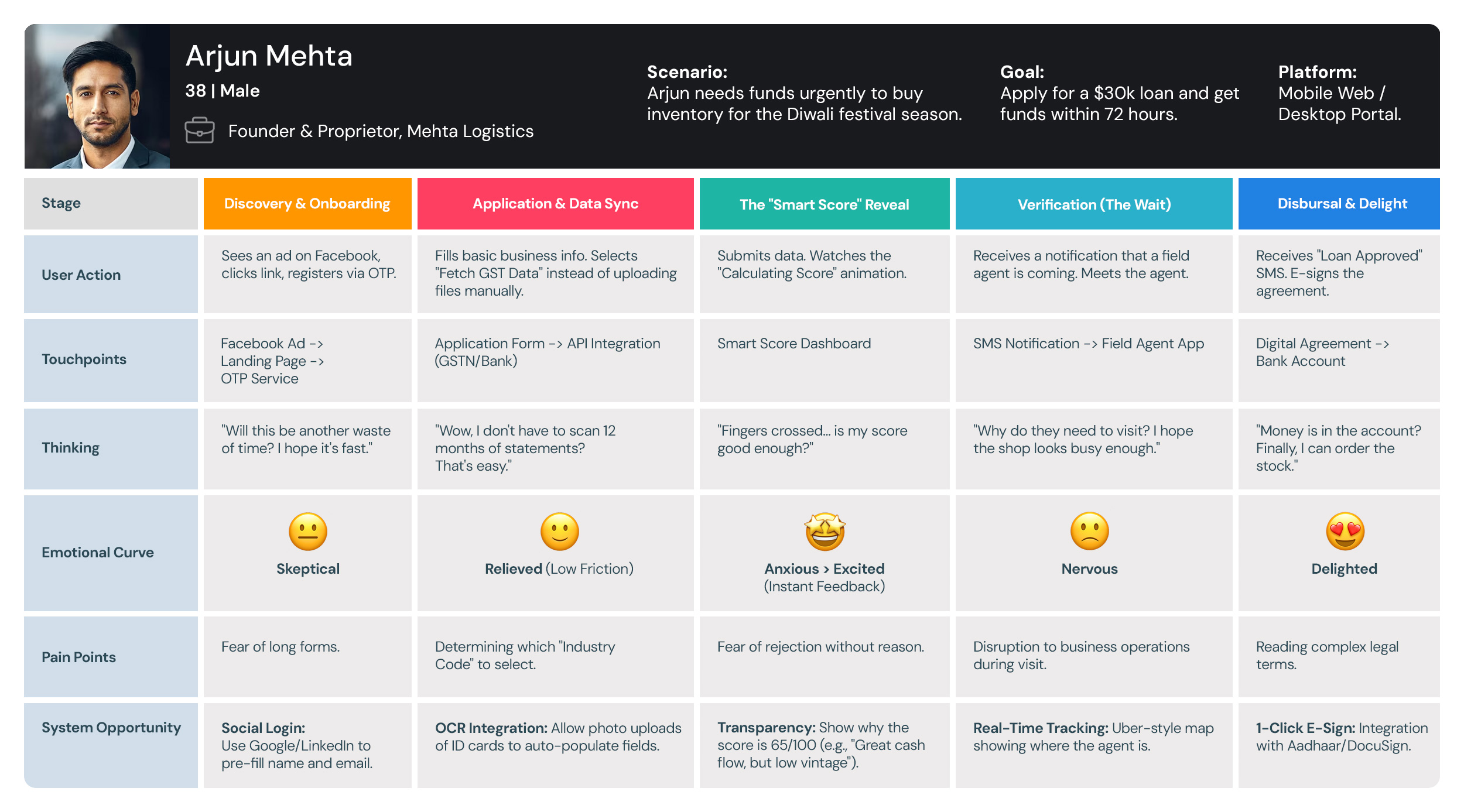Select the Pain Points row label
The image size is (1464, 812).
click(78, 657)
